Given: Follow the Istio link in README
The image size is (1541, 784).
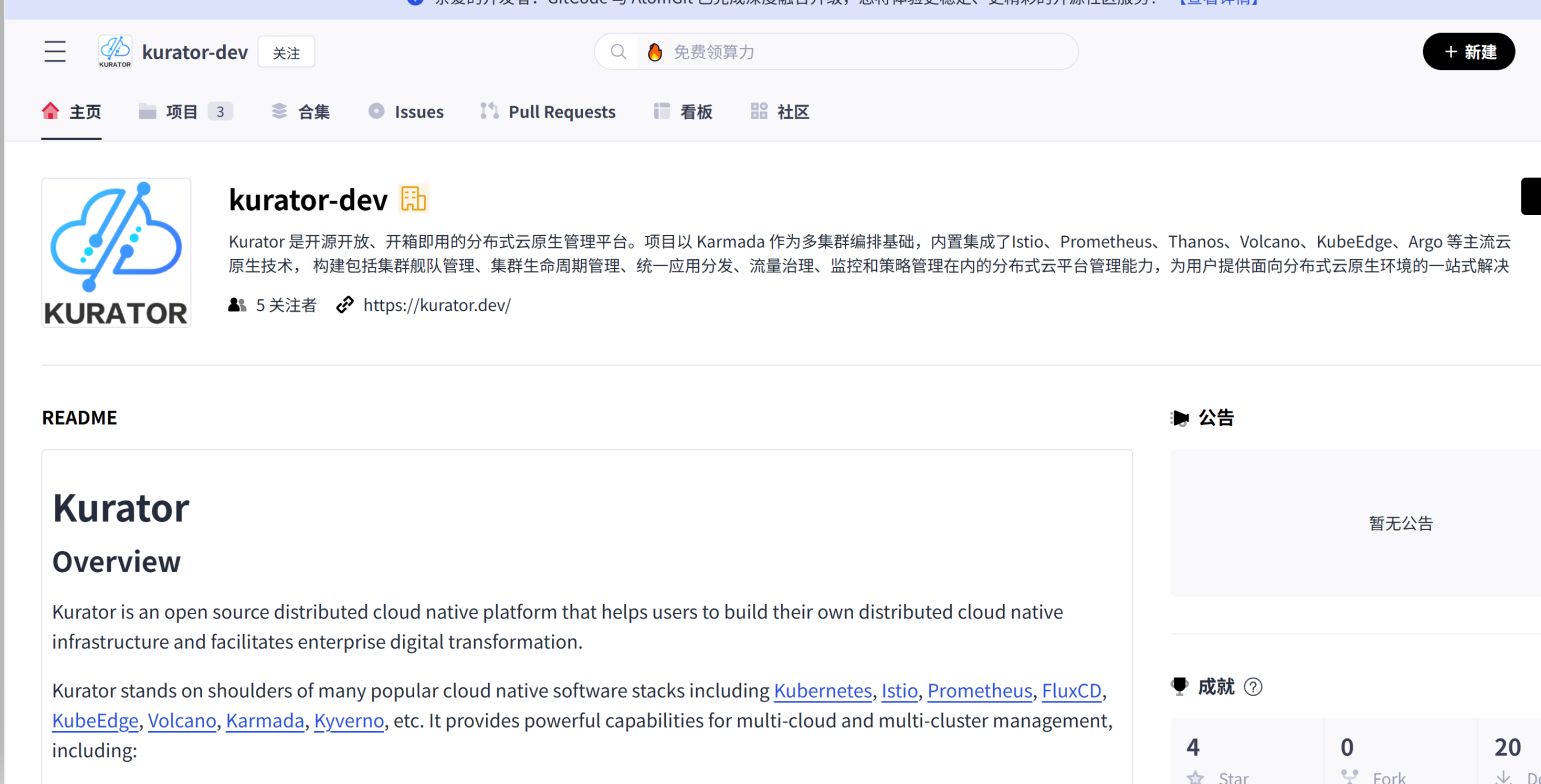Looking at the screenshot, I should (x=899, y=691).
